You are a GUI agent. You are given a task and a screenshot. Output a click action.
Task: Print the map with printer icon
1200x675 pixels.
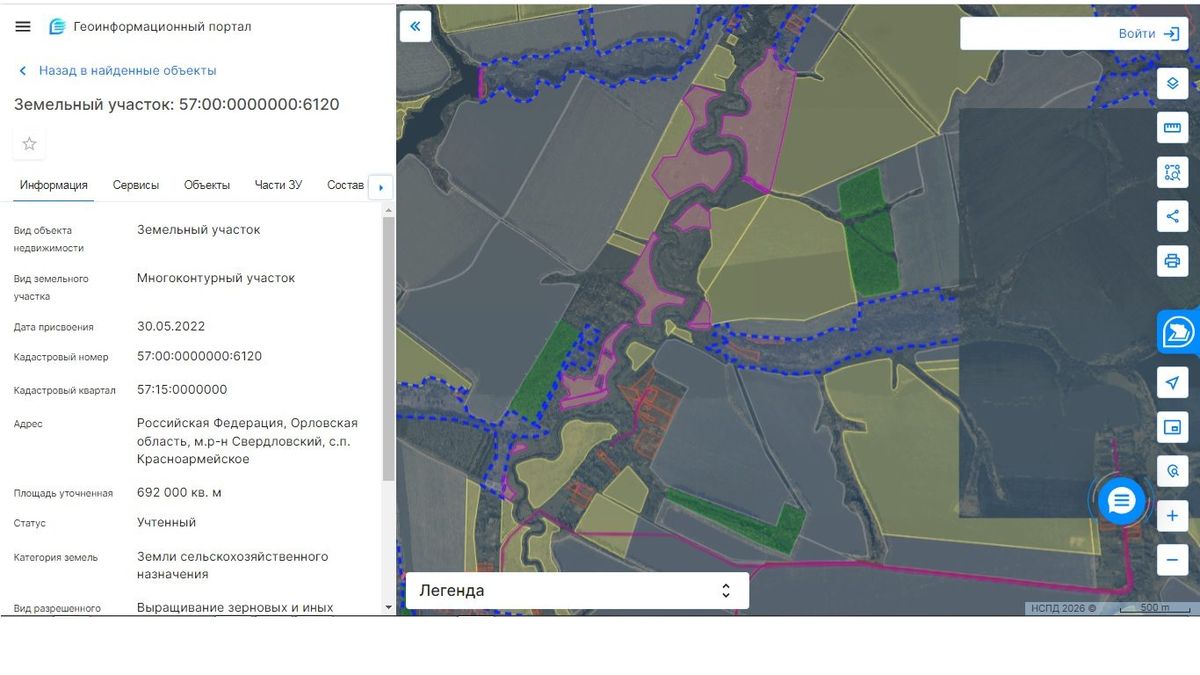(x=1172, y=261)
